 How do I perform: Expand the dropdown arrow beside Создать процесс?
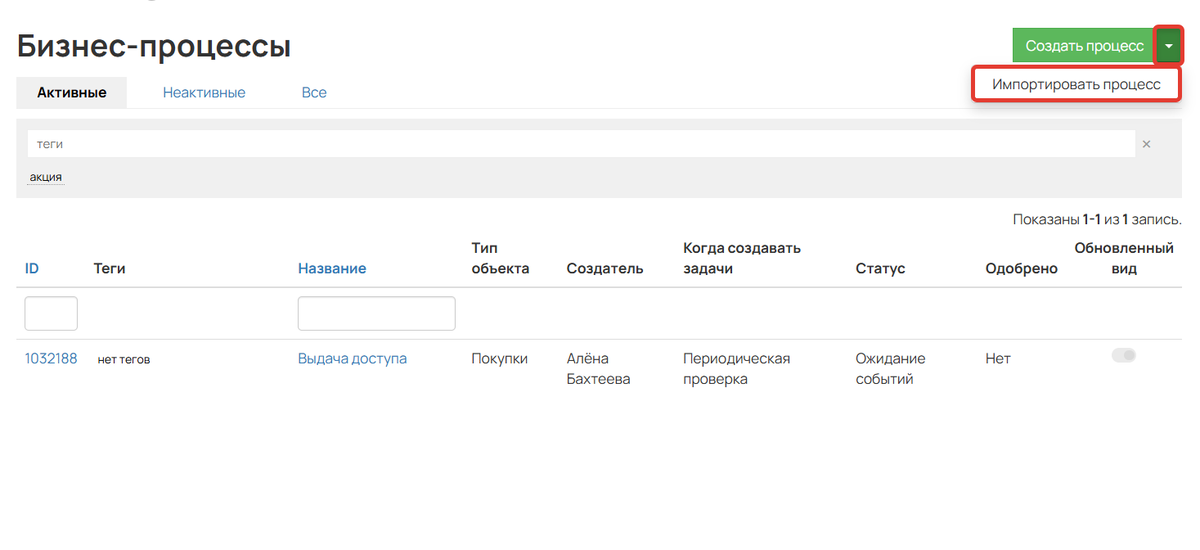[x=1168, y=46]
